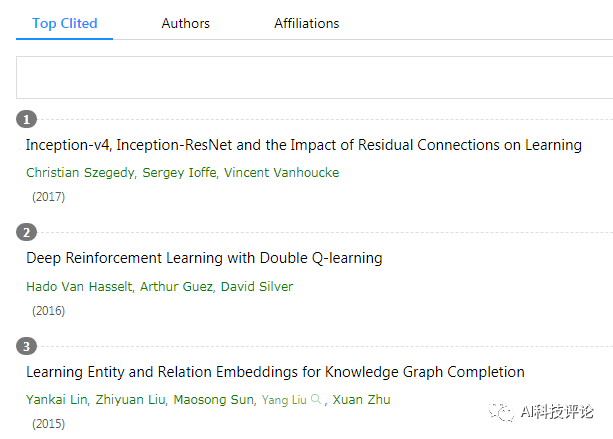The height and width of the screenshot is (439, 613).
Task: Click the number 3 rank badge
Action: [26, 346]
